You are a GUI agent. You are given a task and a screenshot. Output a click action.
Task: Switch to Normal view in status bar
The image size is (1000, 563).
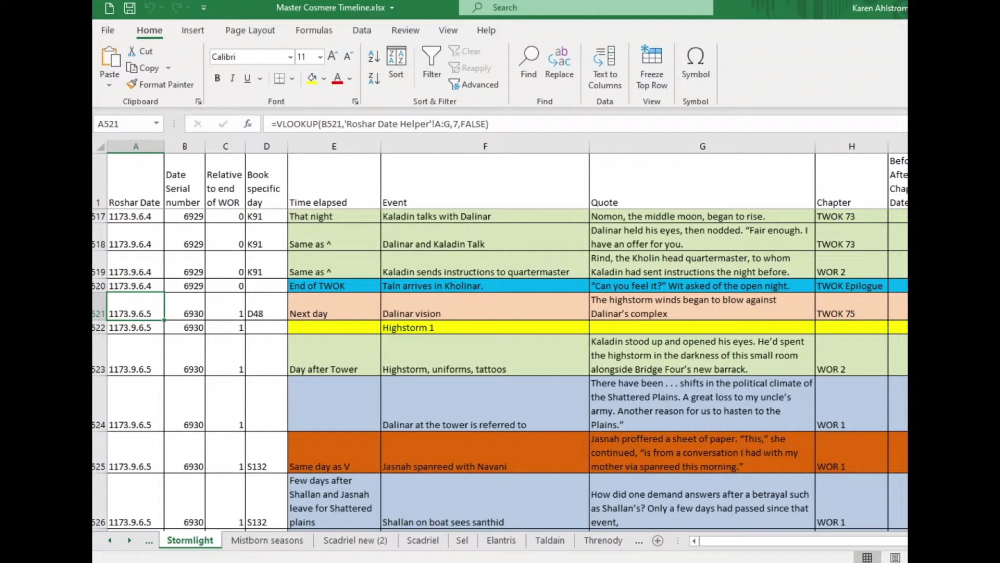point(867,557)
